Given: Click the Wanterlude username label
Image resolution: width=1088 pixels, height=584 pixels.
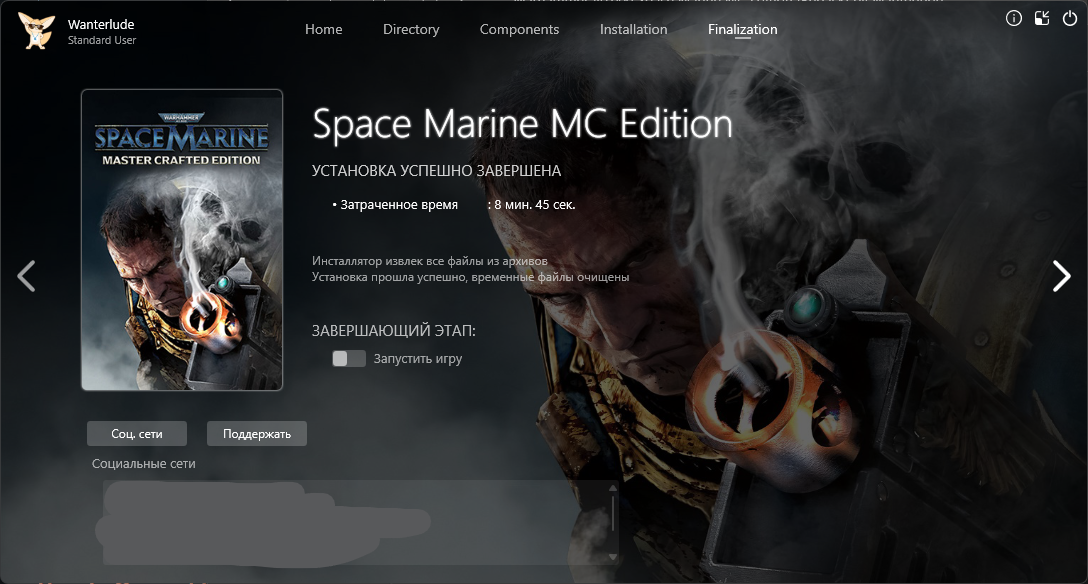Looking at the screenshot, I should tap(100, 24).
